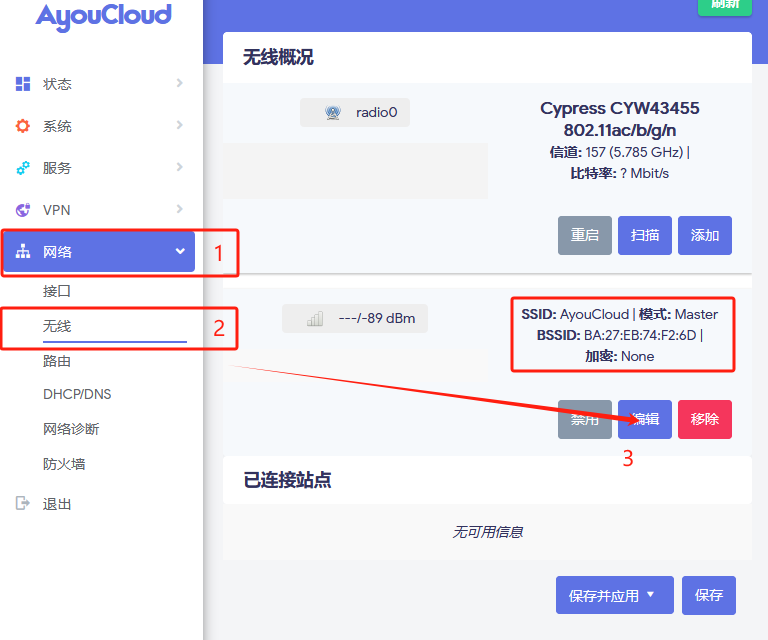This screenshot has height=640, width=768.
Task: Click the logout exit icon
Action: (x=23, y=504)
